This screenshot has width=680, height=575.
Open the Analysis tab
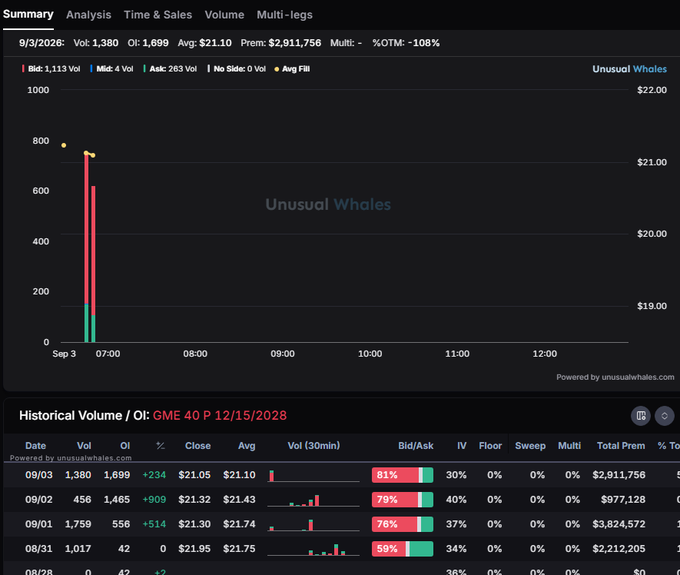point(88,15)
